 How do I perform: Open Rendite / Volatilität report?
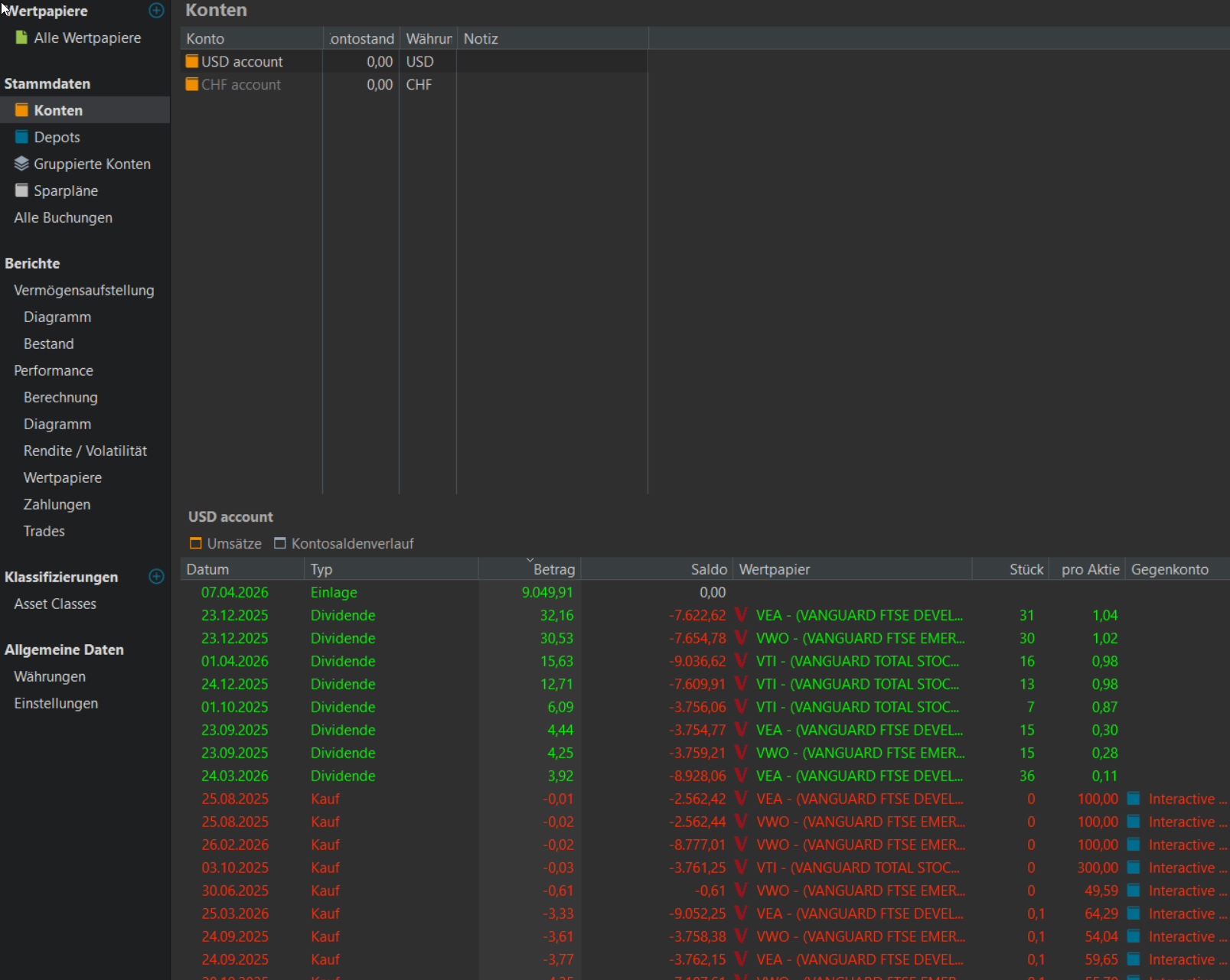pyautogui.click(x=85, y=451)
